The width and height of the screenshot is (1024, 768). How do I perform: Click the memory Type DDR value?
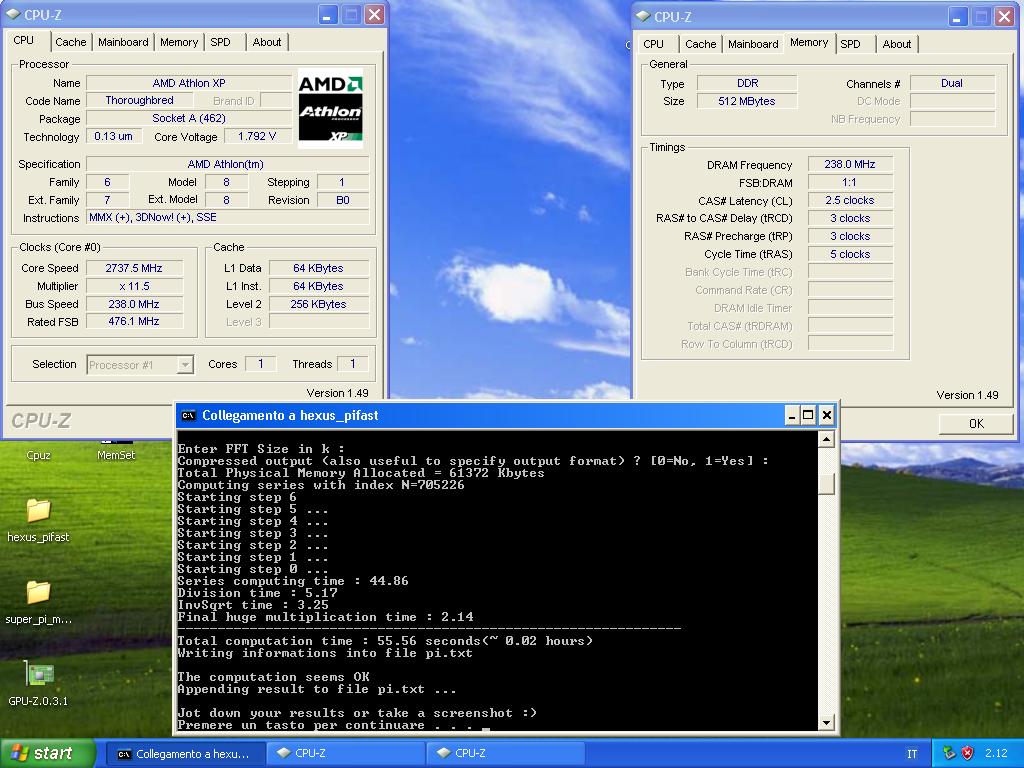(747, 84)
